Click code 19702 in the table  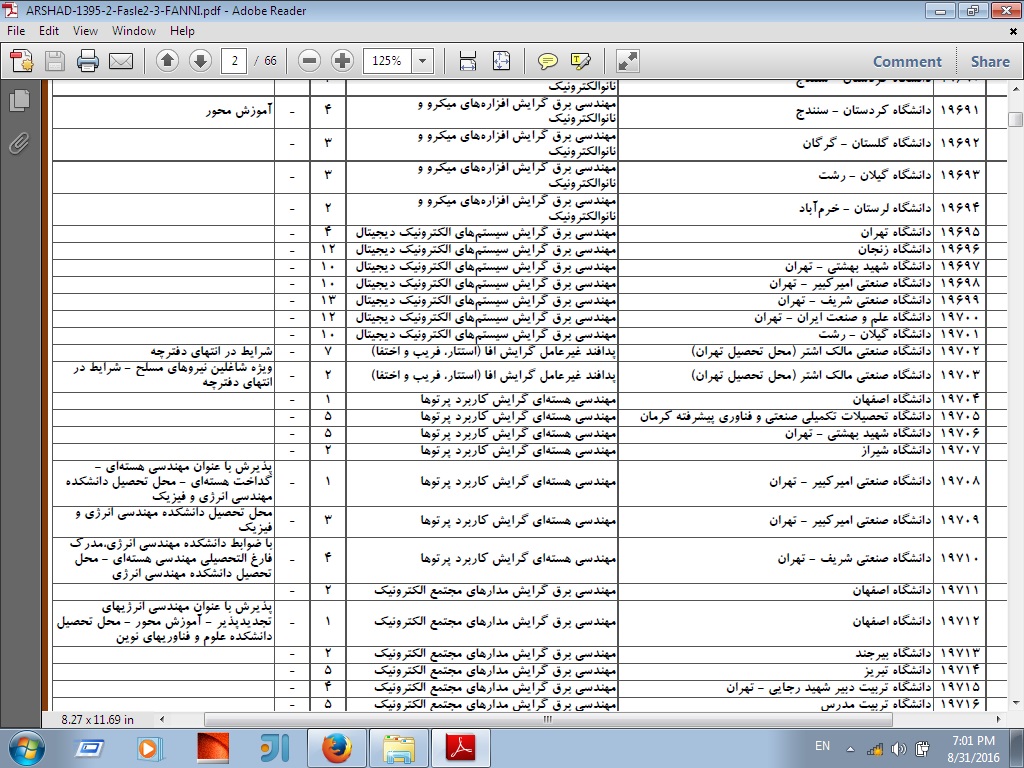[x=960, y=352]
